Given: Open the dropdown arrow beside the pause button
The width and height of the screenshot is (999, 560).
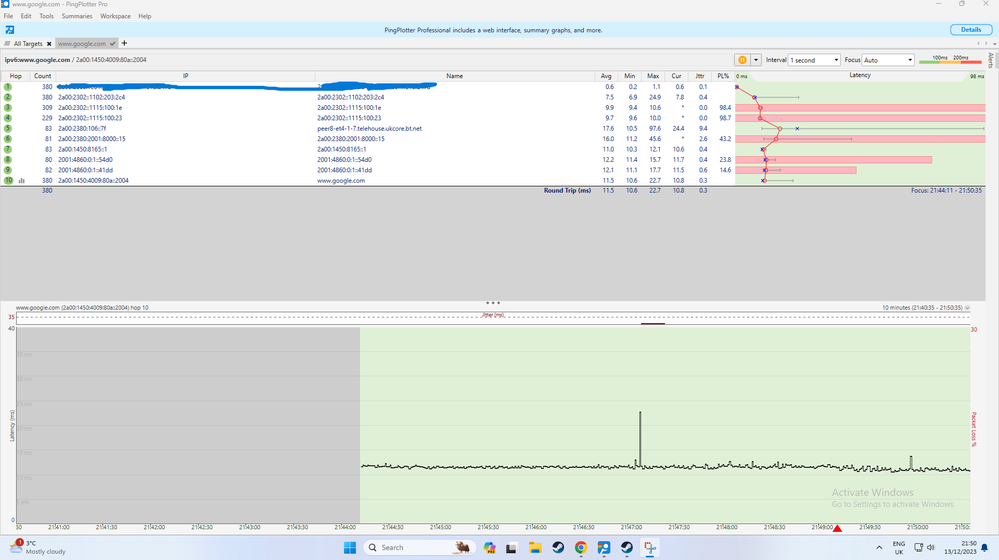Looking at the screenshot, I should coord(757,60).
